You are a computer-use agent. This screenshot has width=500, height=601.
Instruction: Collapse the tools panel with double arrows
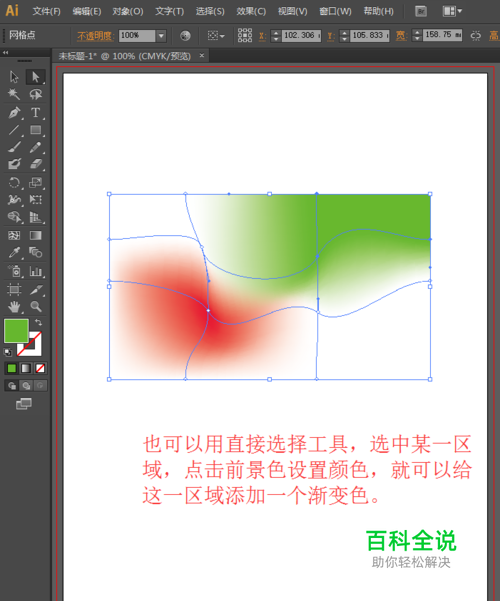(5, 53)
